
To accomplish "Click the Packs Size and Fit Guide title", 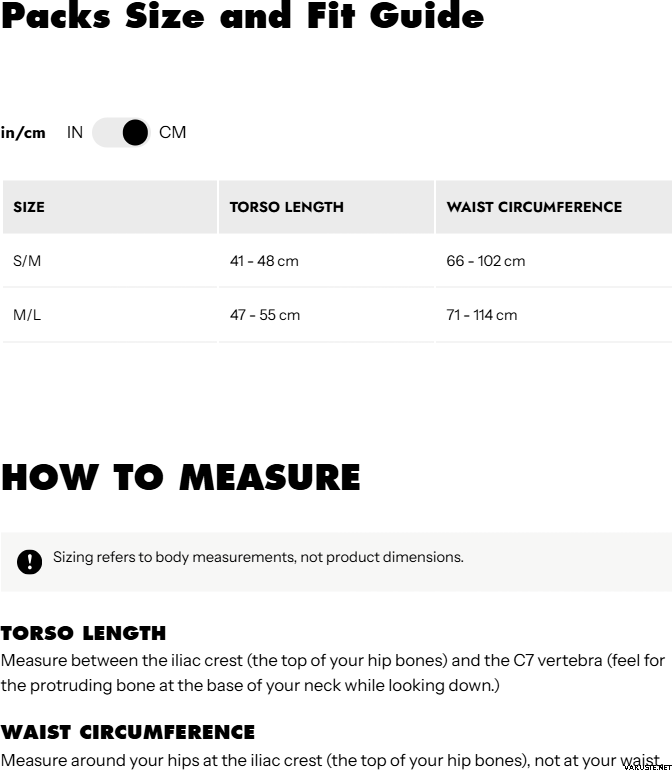I will tap(242, 17).
